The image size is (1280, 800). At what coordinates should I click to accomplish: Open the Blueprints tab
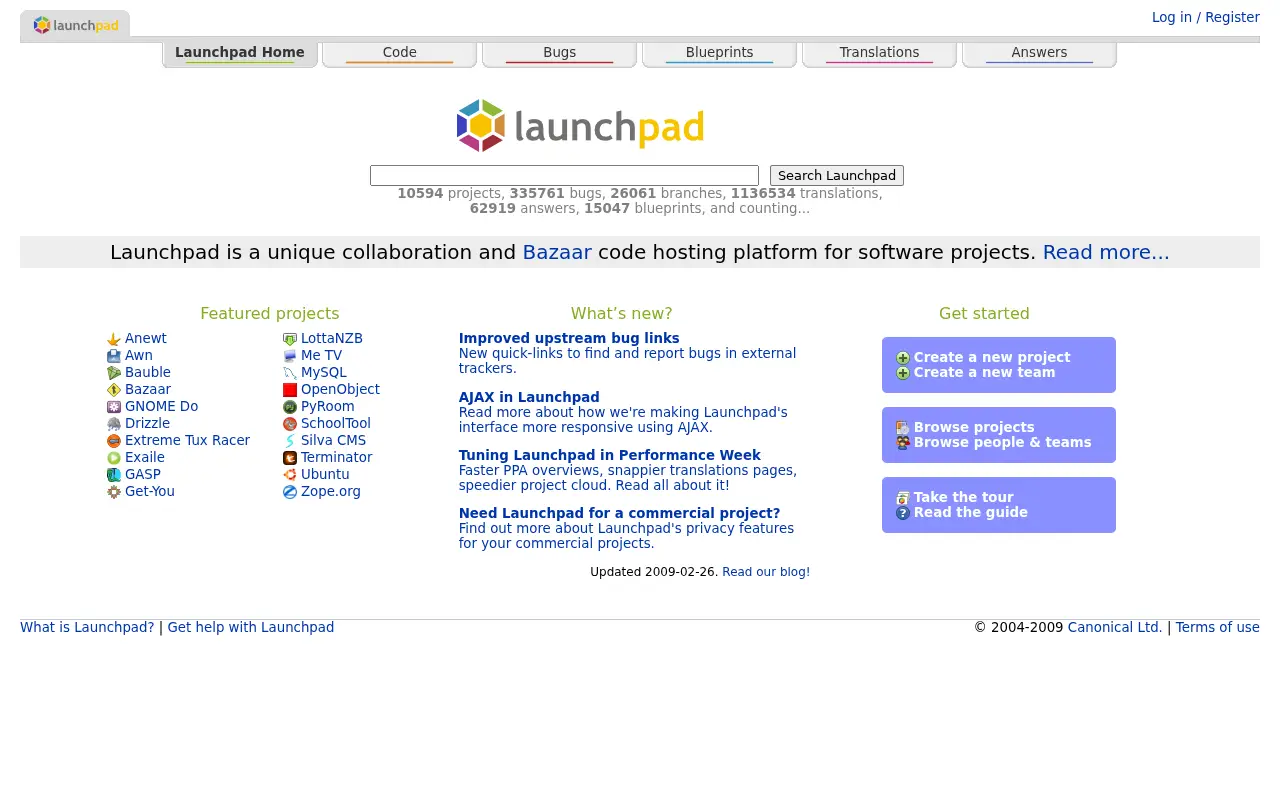click(720, 54)
